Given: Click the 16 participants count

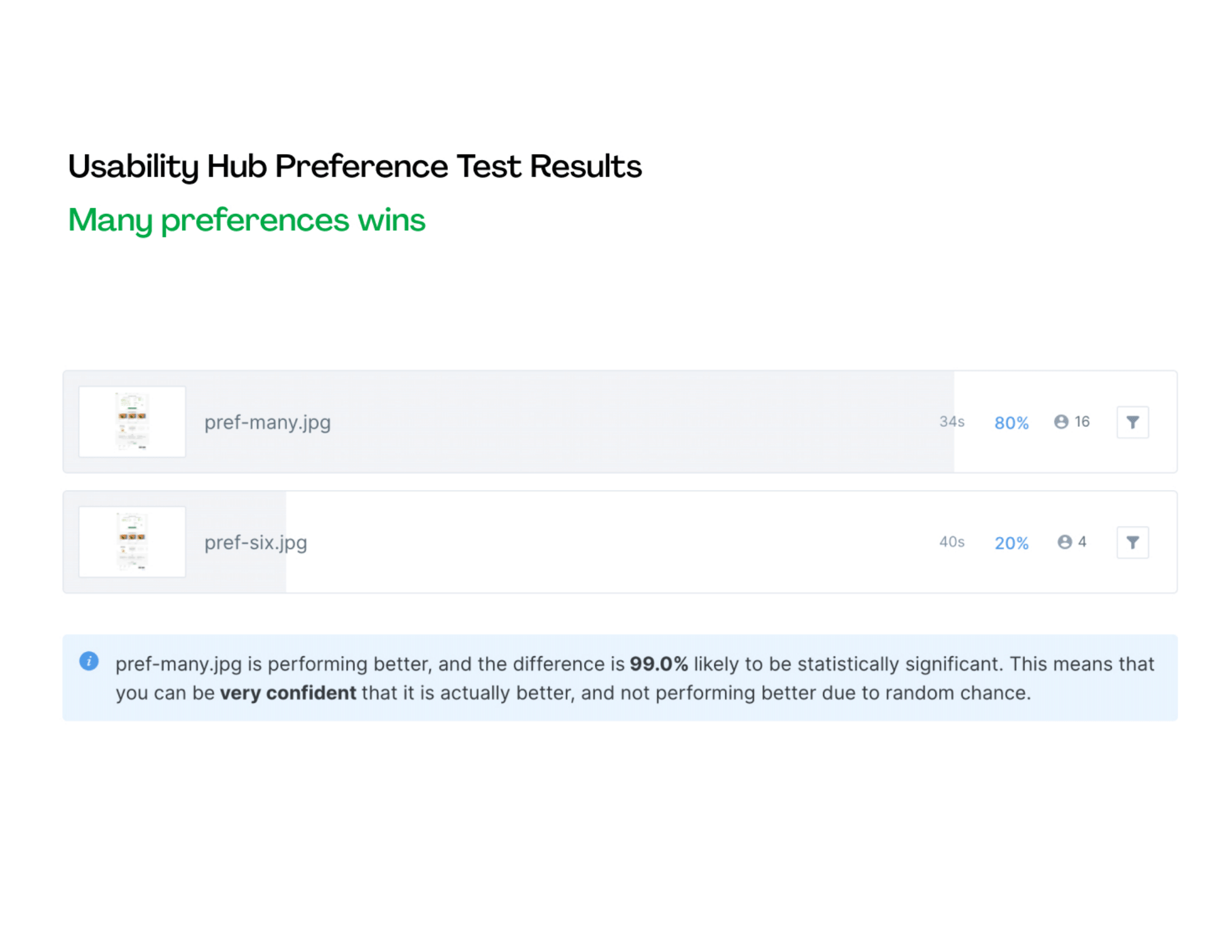Looking at the screenshot, I should [x=1082, y=421].
